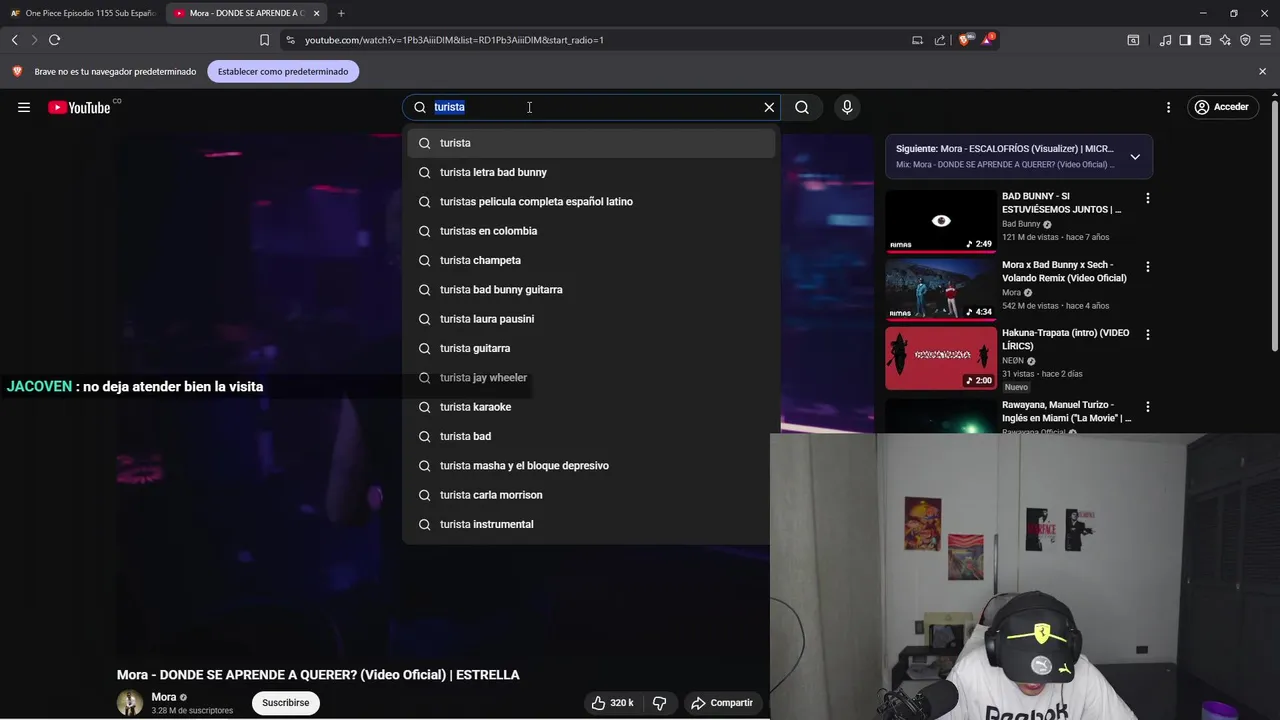Click the share page icon in address bar

click(940, 40)
